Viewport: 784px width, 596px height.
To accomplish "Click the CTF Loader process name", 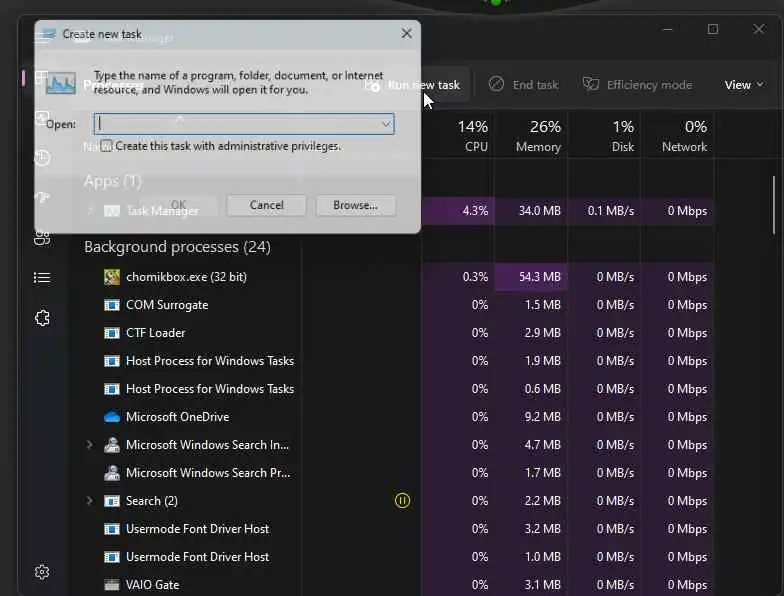I will [156, 333].
